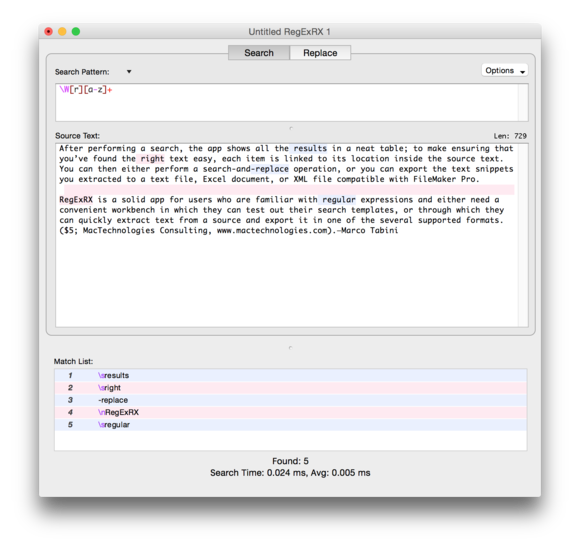This screenshot has height=551, width=580.
Task: Click the 'Found: 5' status text
Action: click(x=290, y=461)
